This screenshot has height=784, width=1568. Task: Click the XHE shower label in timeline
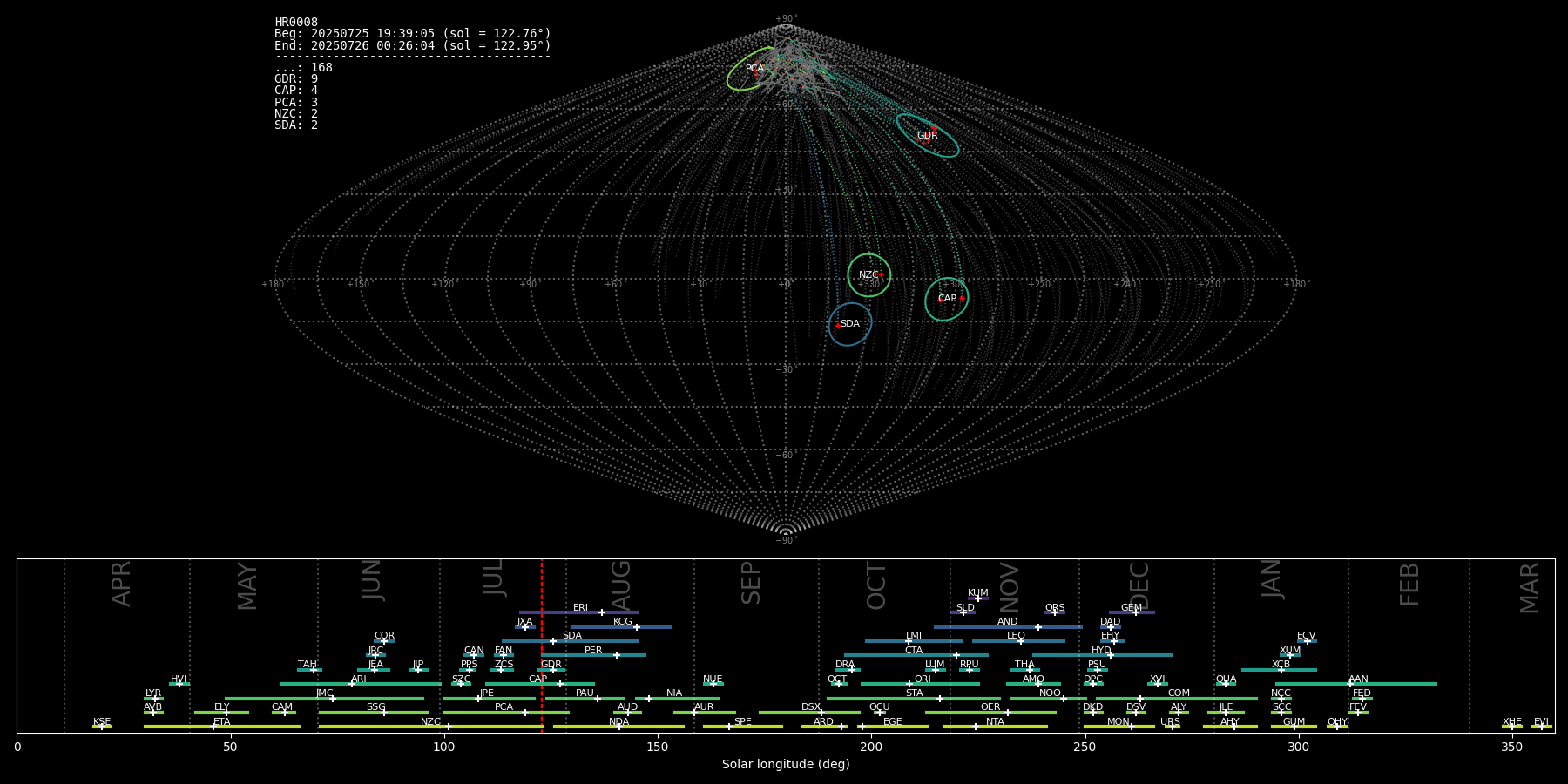pos(1511,722)
